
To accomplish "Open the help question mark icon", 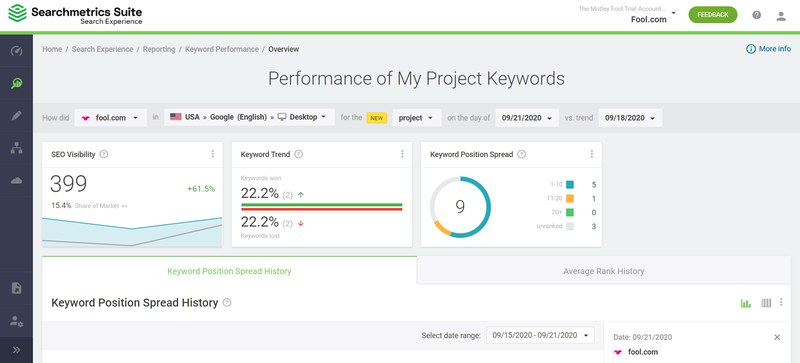I will coord(757,15).
